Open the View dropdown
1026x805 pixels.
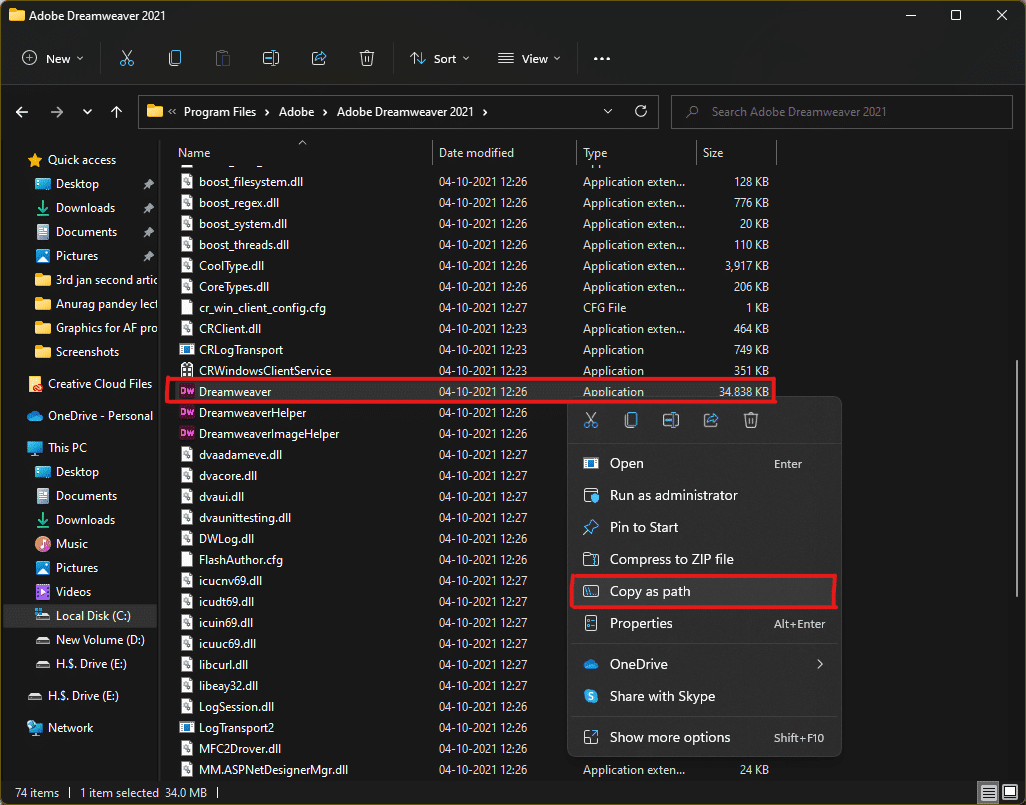pyautogui.click(x=529, y=59)
